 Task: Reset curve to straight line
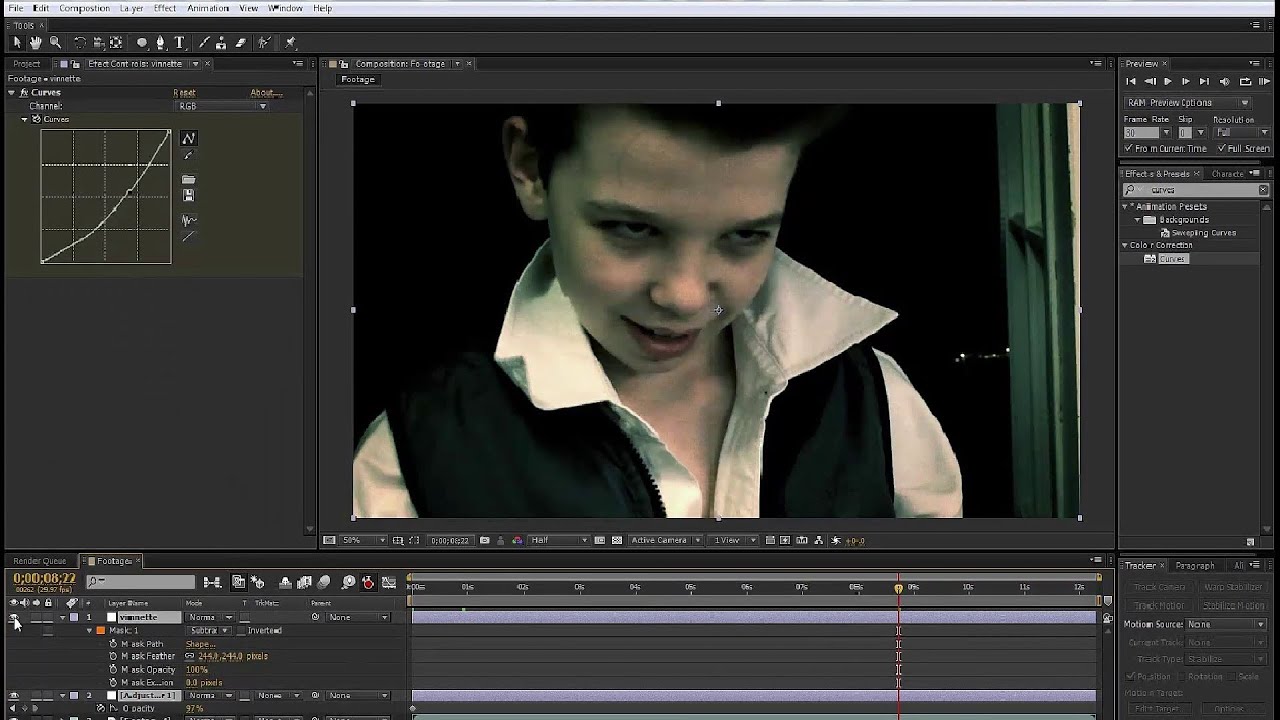[188, 236]
